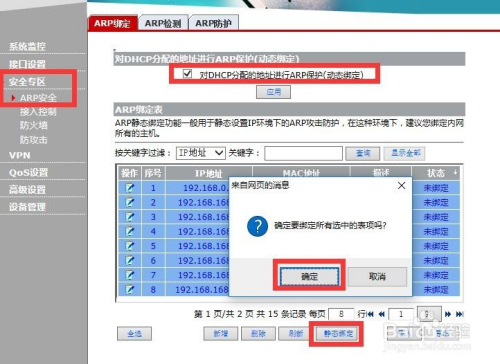The height and width of the screenshot is (364, 500).
Task: Click the 序号 column header
Action: [x=153, y=173]
